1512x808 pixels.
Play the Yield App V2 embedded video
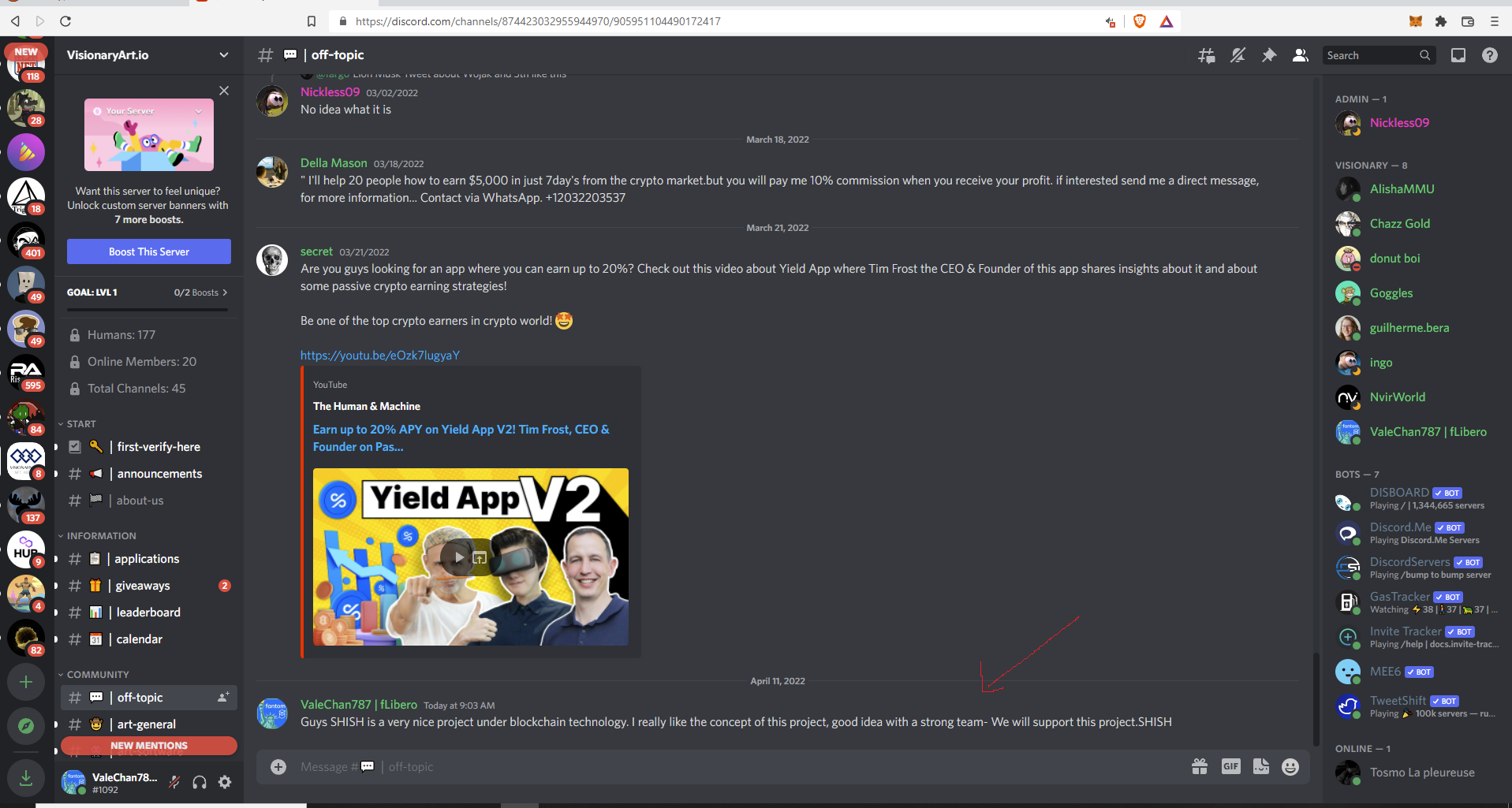point(459,557)
